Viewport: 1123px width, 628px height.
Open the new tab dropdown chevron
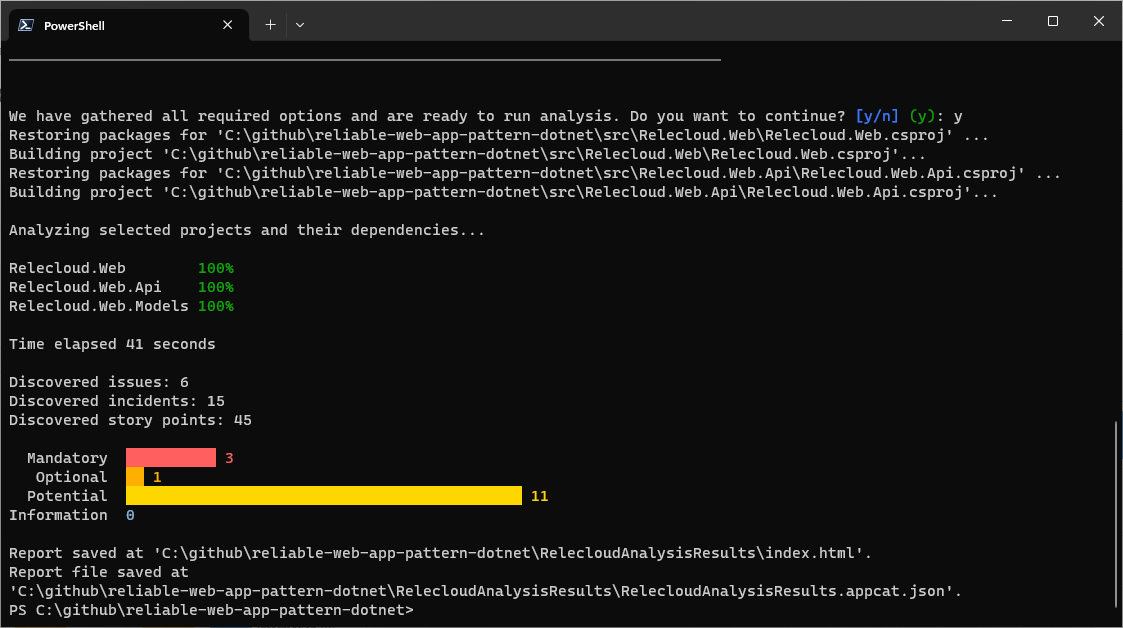point(298,24)
